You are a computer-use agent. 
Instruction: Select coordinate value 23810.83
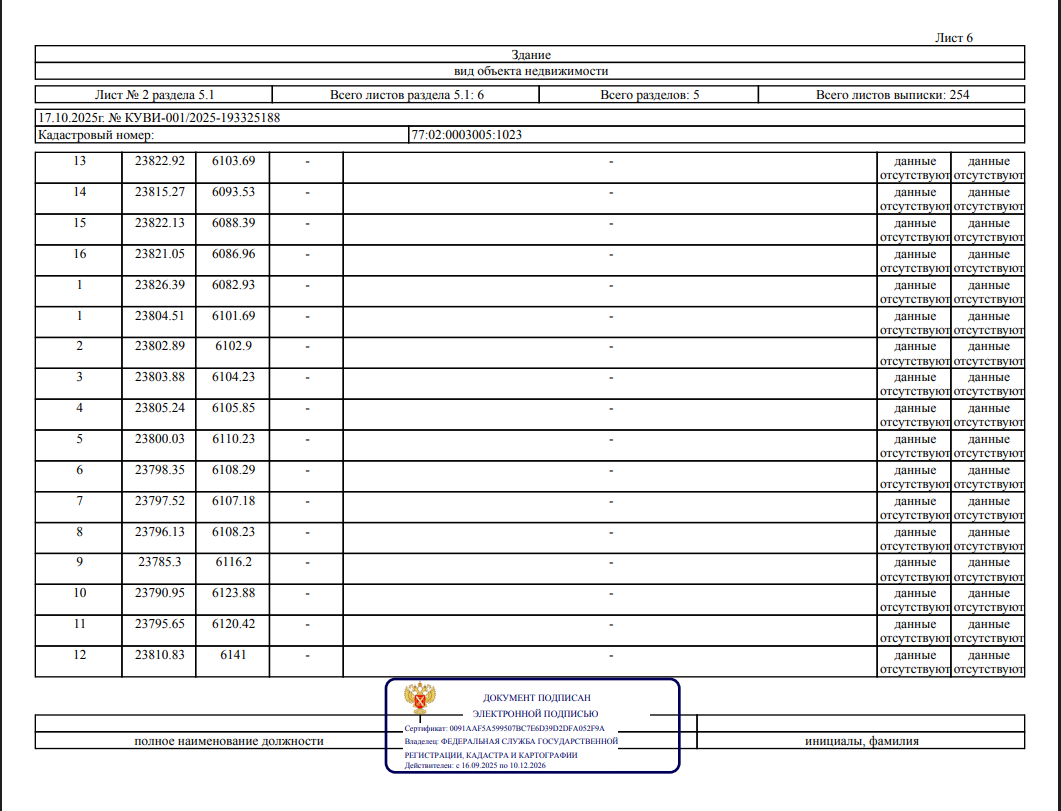click(x=160, y=655)
